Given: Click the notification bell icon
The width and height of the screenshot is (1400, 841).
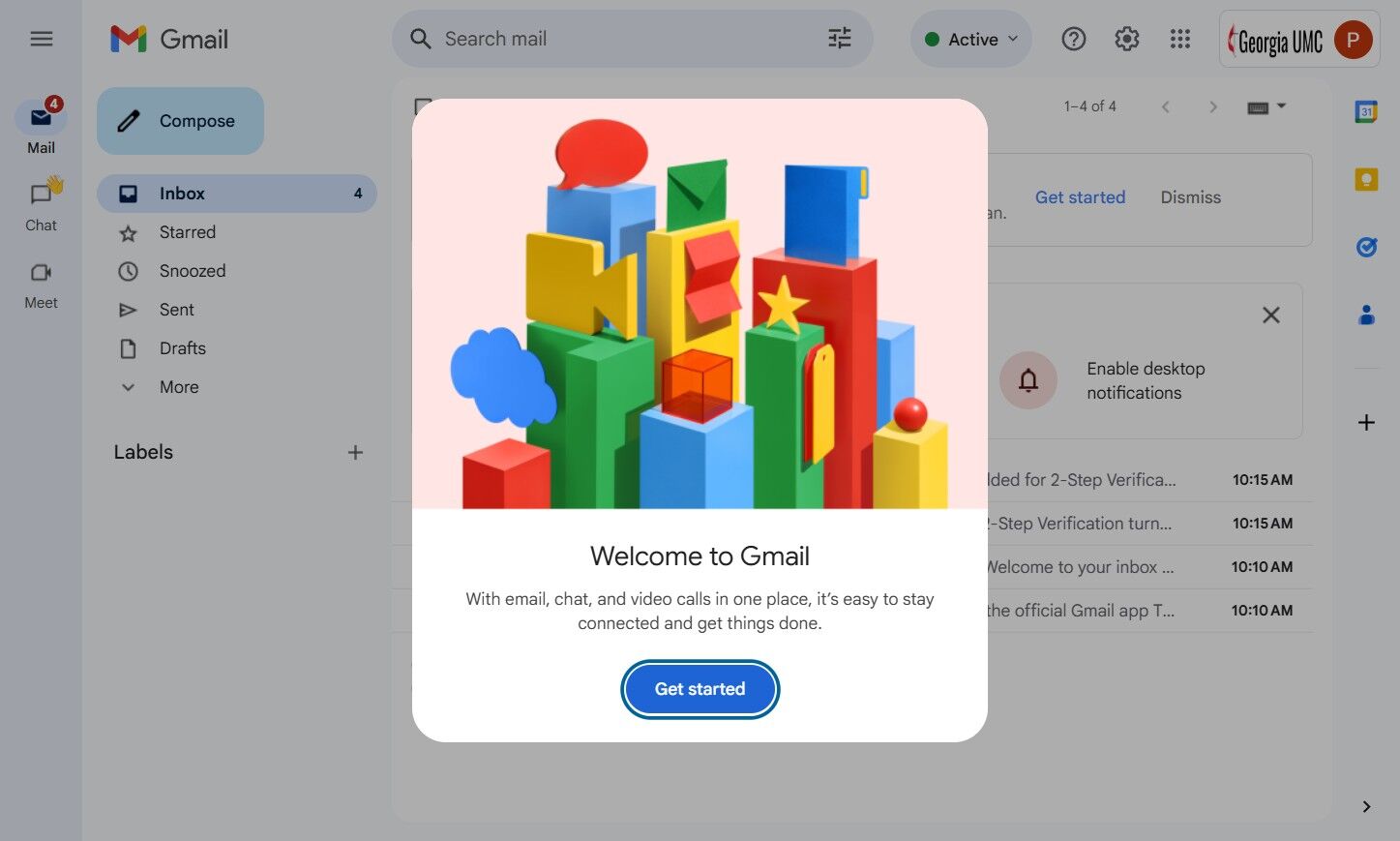Looking at the screenshot, I should pyautogui.click(x=1028, y=380).
